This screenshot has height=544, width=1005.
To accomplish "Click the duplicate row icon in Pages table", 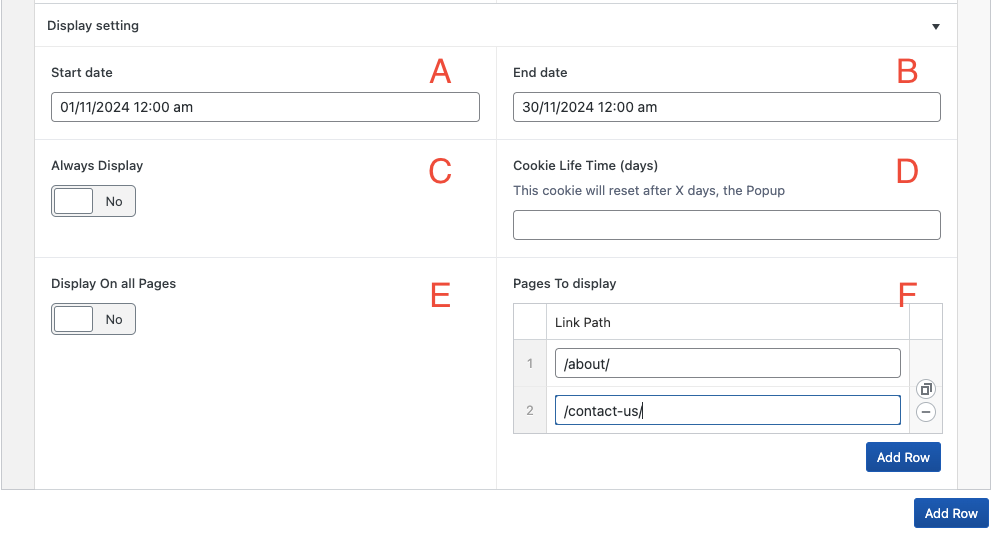I will [926, 389].
